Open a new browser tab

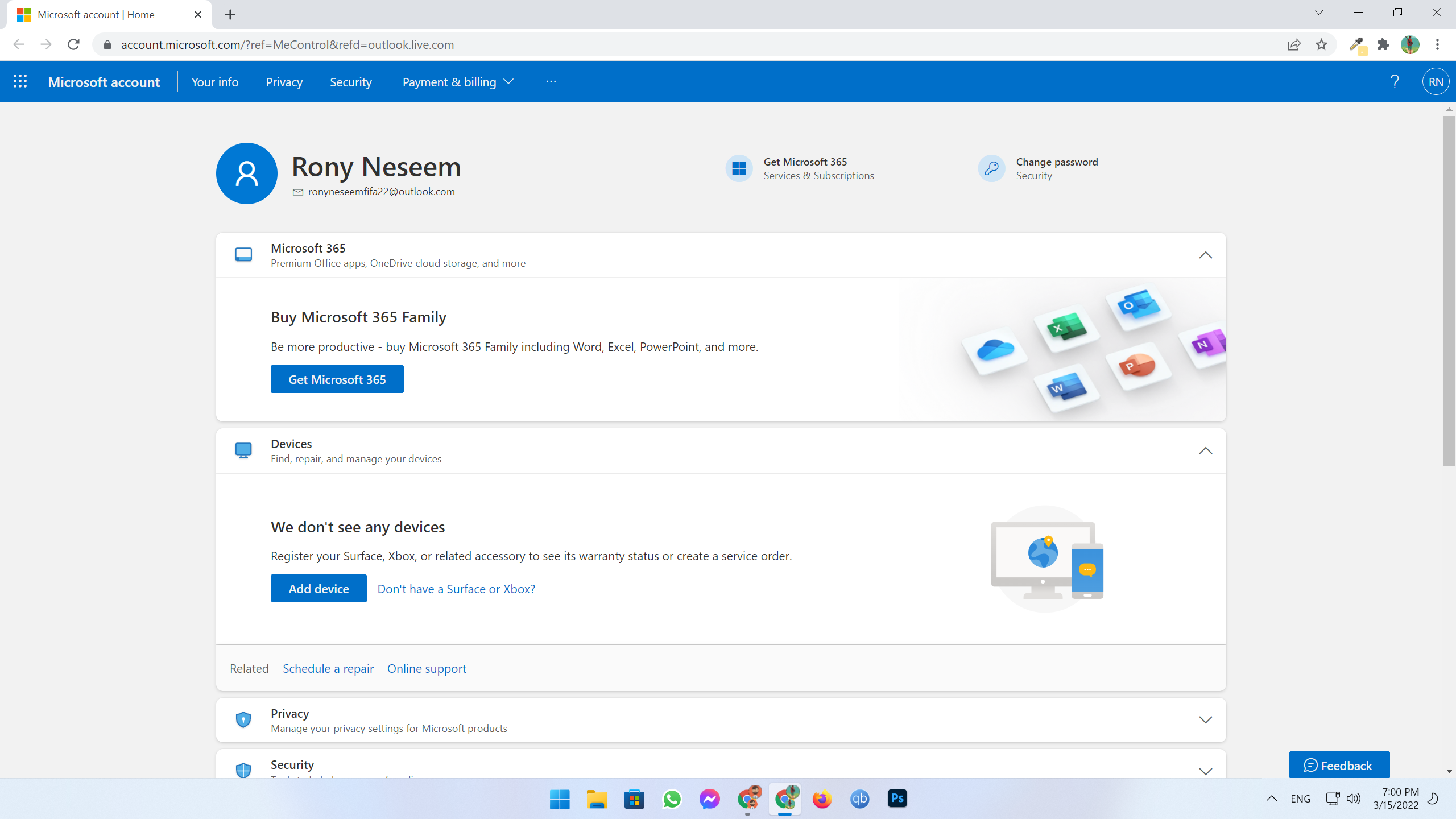230,15
